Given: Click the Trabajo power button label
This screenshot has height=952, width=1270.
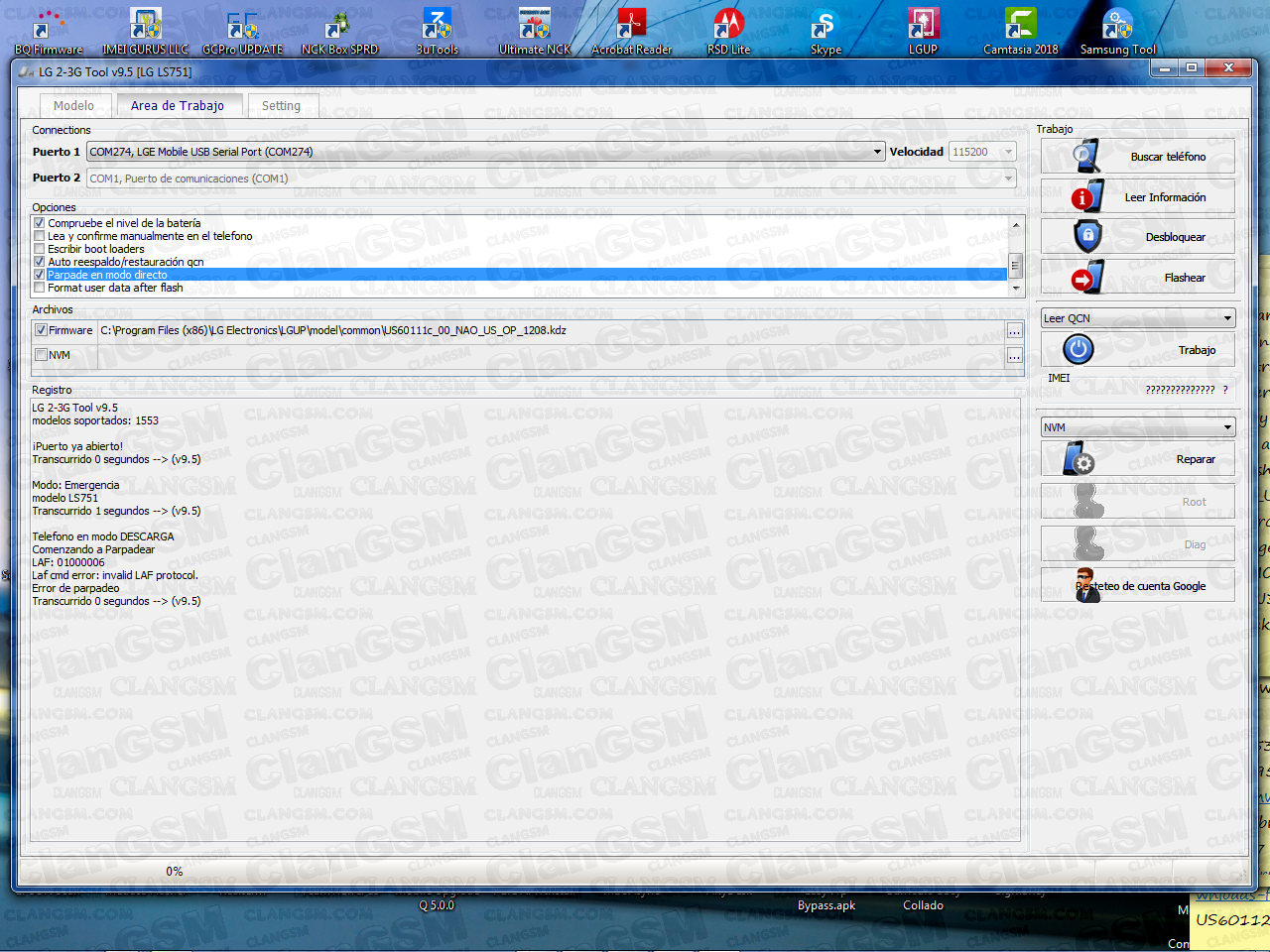Looking at the screenshot, I should point(1197,350).
